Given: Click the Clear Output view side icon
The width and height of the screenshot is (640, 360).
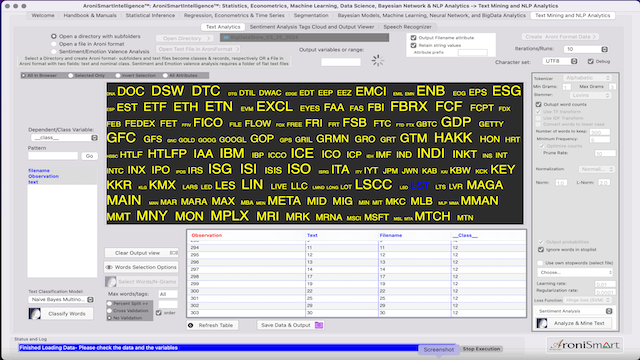Looking at the screenshot, I should click(173, 253).
